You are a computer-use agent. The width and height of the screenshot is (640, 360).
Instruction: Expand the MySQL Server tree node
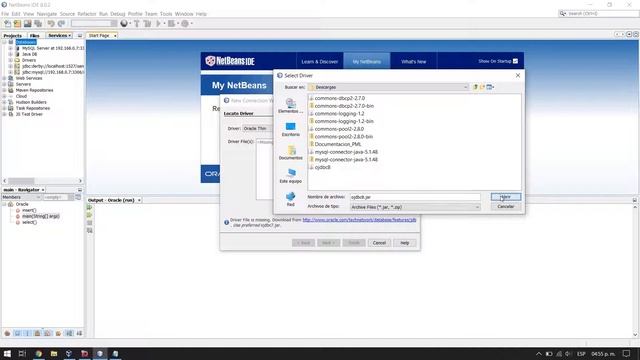coord(11,48)
